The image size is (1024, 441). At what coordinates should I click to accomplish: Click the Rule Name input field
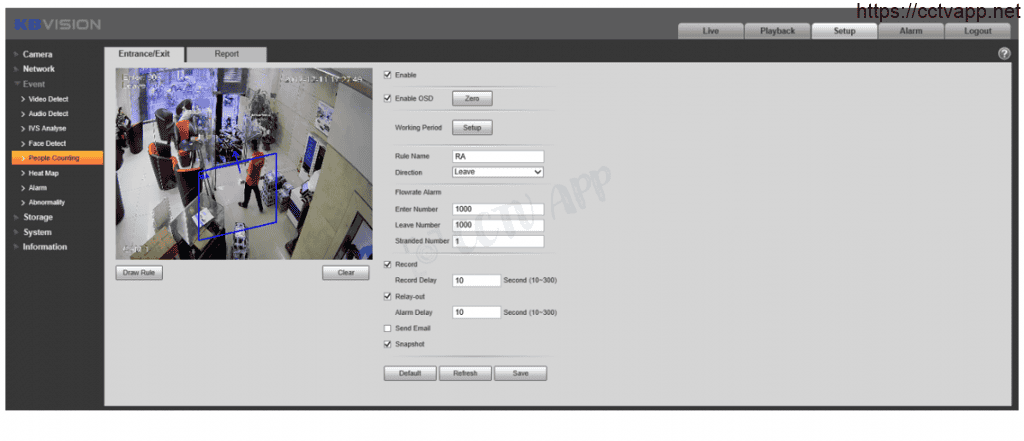click(x=497, y=157)
